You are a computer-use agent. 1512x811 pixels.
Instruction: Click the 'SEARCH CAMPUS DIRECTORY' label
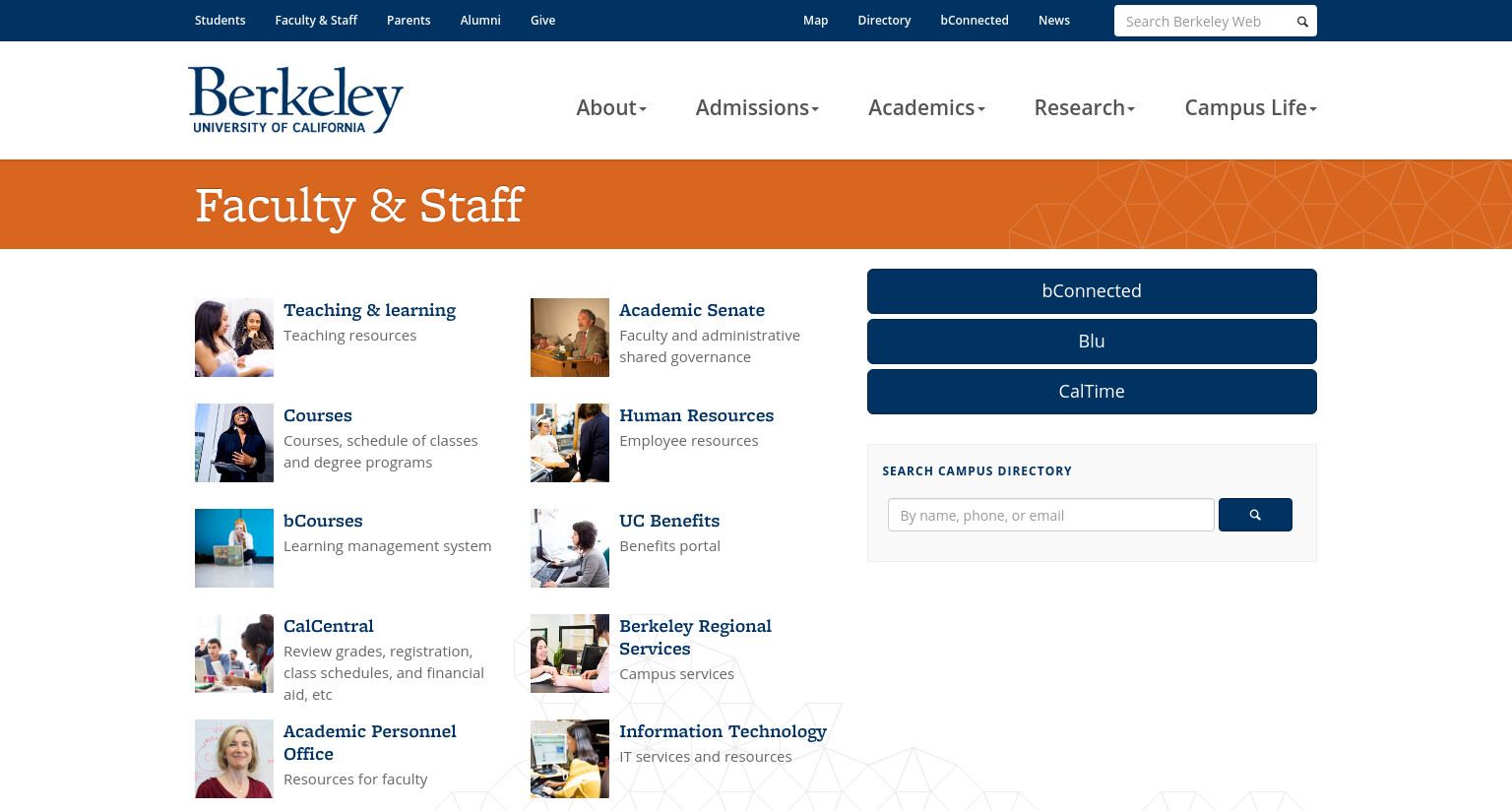point(976,471)
